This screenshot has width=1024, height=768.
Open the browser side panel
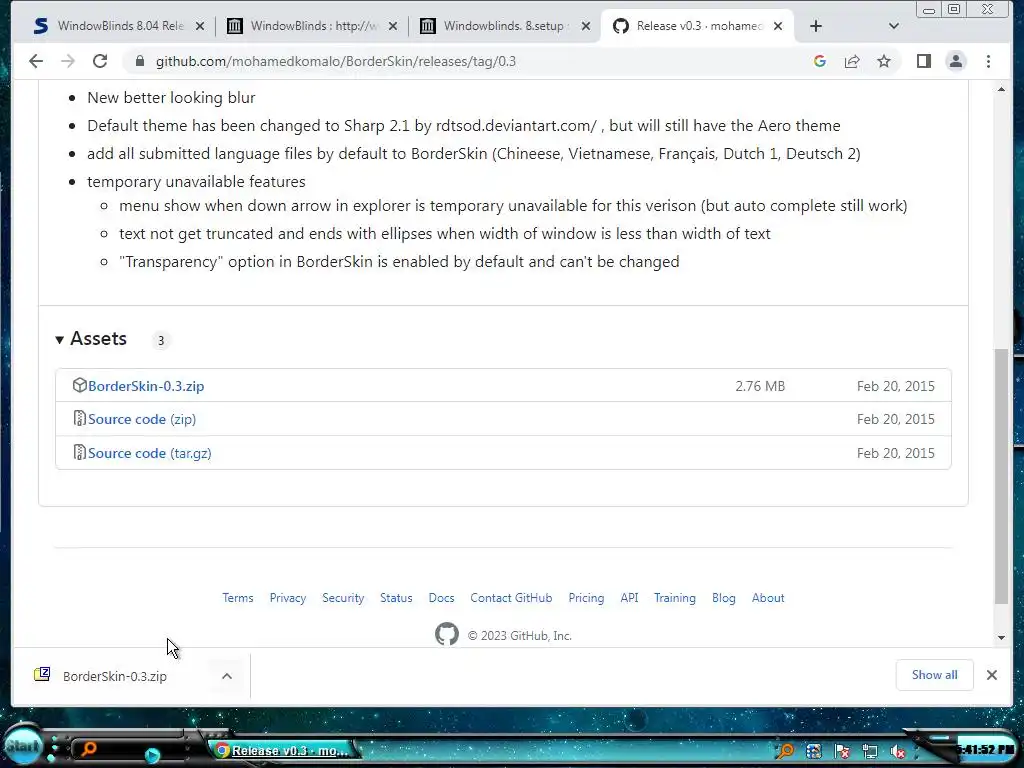click(x=923, y=61)
